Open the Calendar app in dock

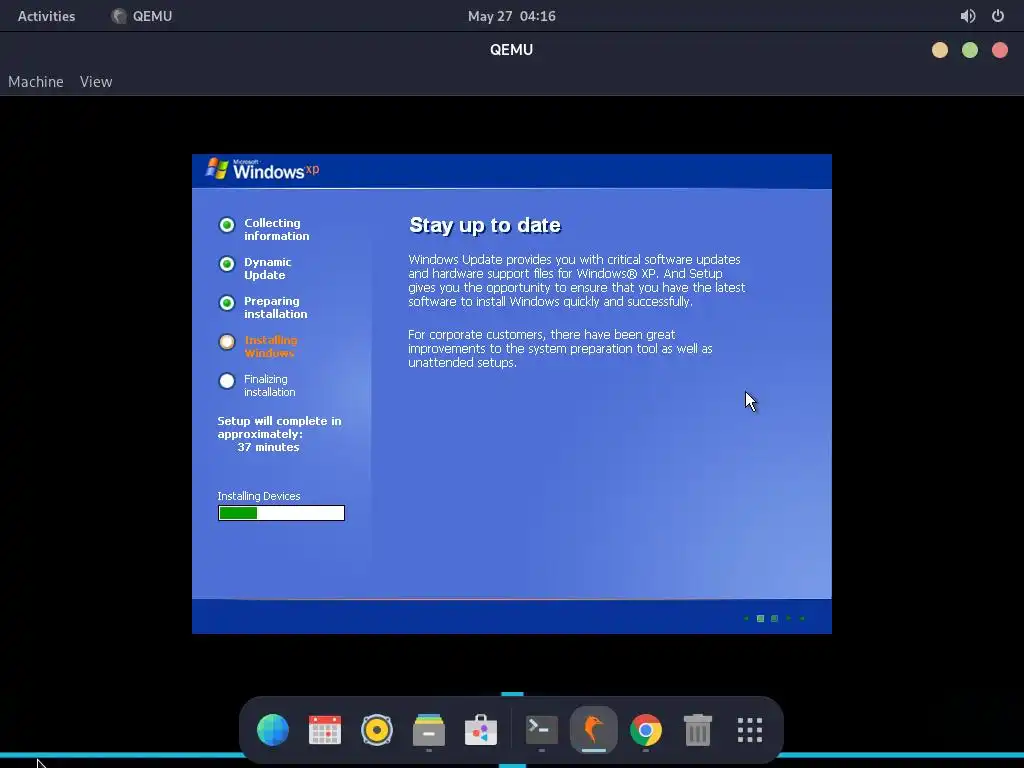325,729
